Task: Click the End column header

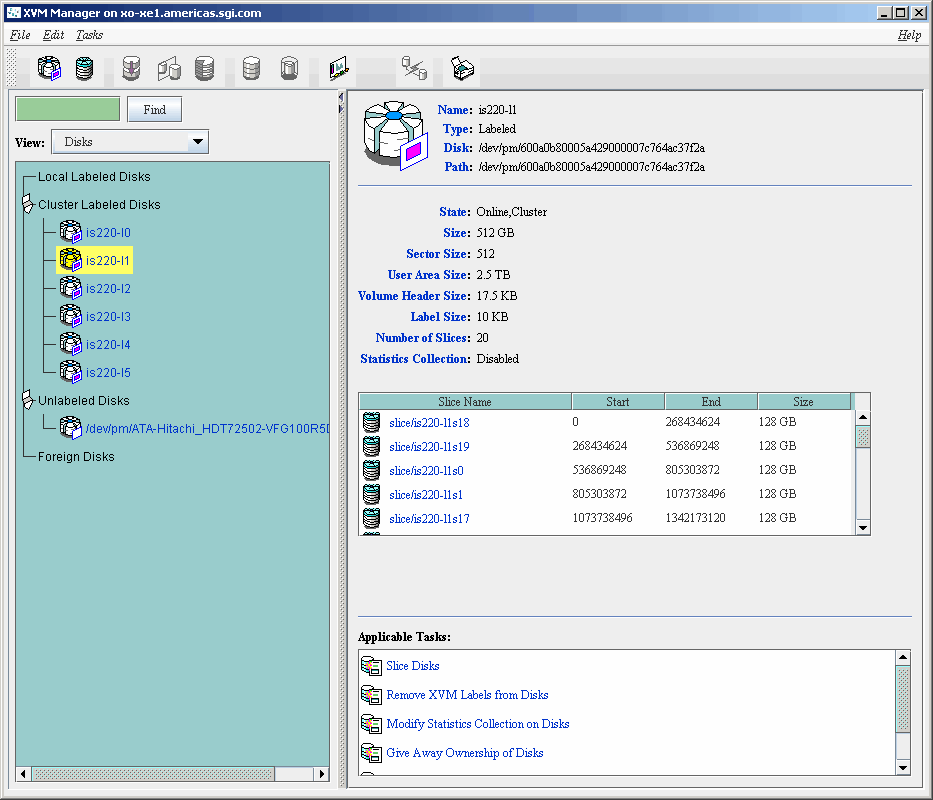Action: (711, 402)
